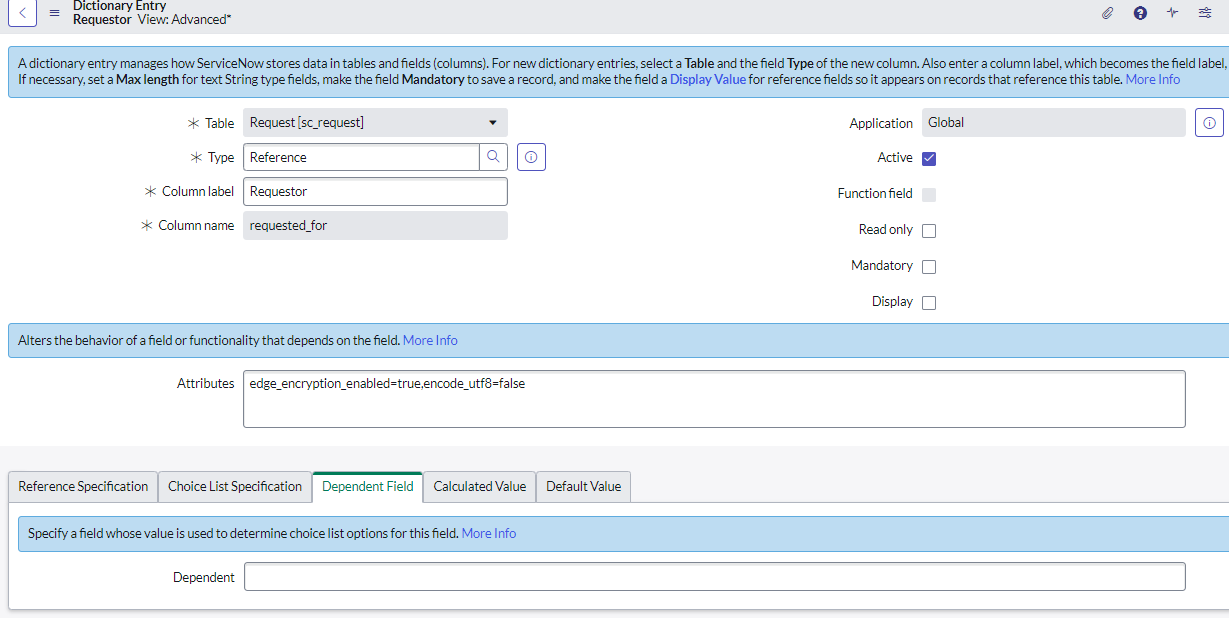
Task: Open the Table dropdown showing Request [sc_request]
Action: [375, 123]
